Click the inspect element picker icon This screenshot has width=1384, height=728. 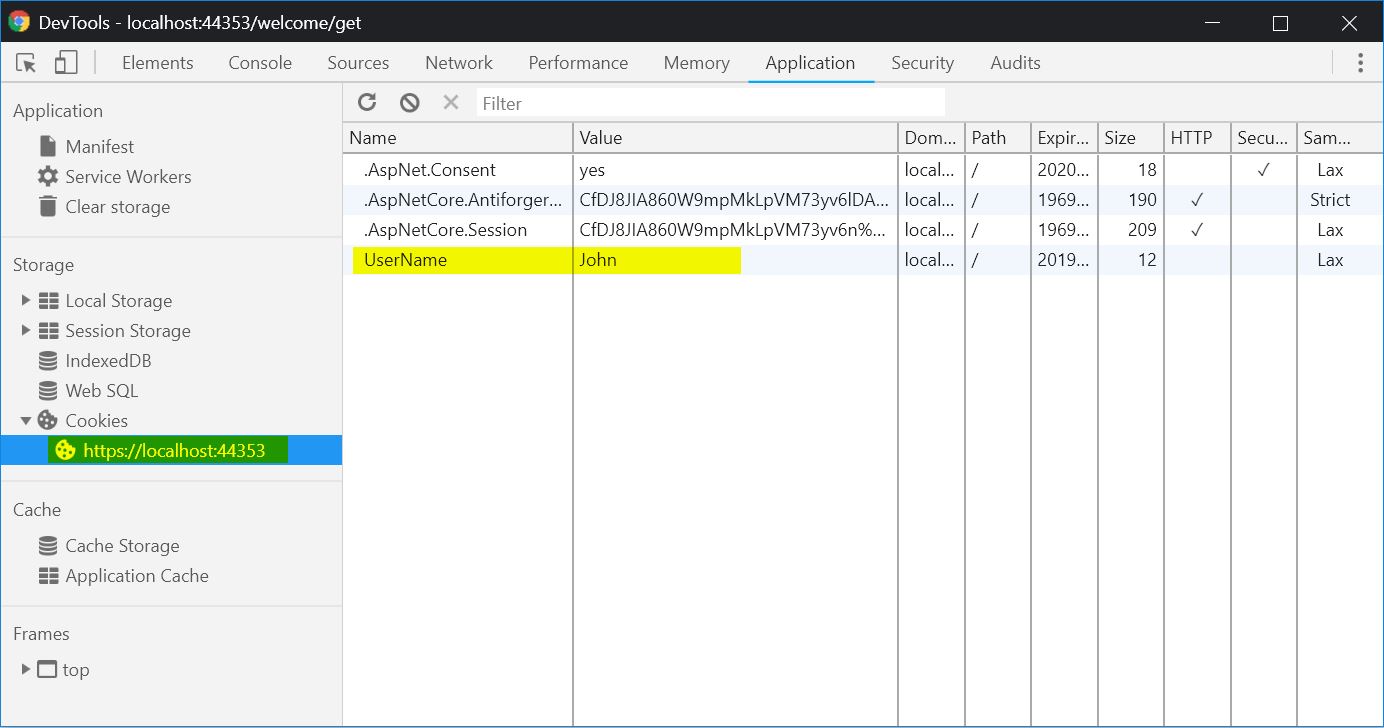27,63
